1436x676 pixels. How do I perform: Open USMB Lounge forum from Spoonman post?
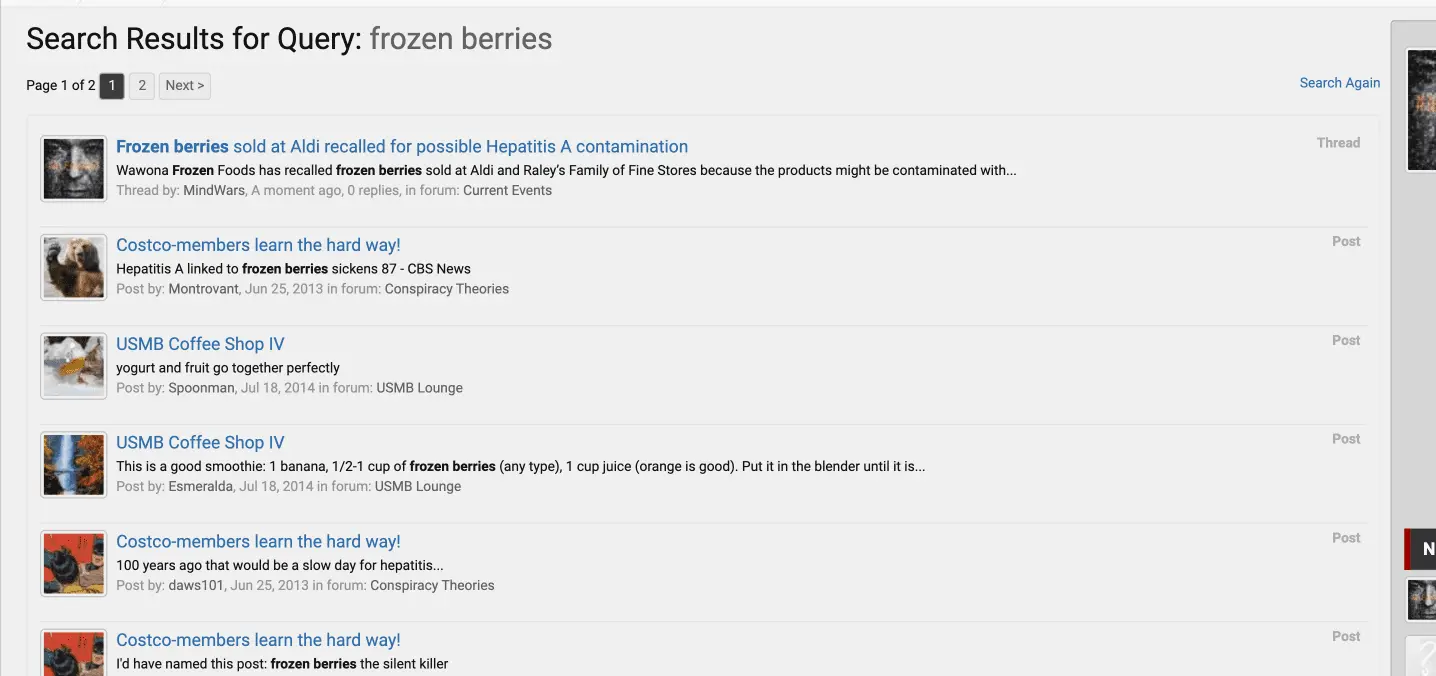pyautogui.click(x=419, y=388)
